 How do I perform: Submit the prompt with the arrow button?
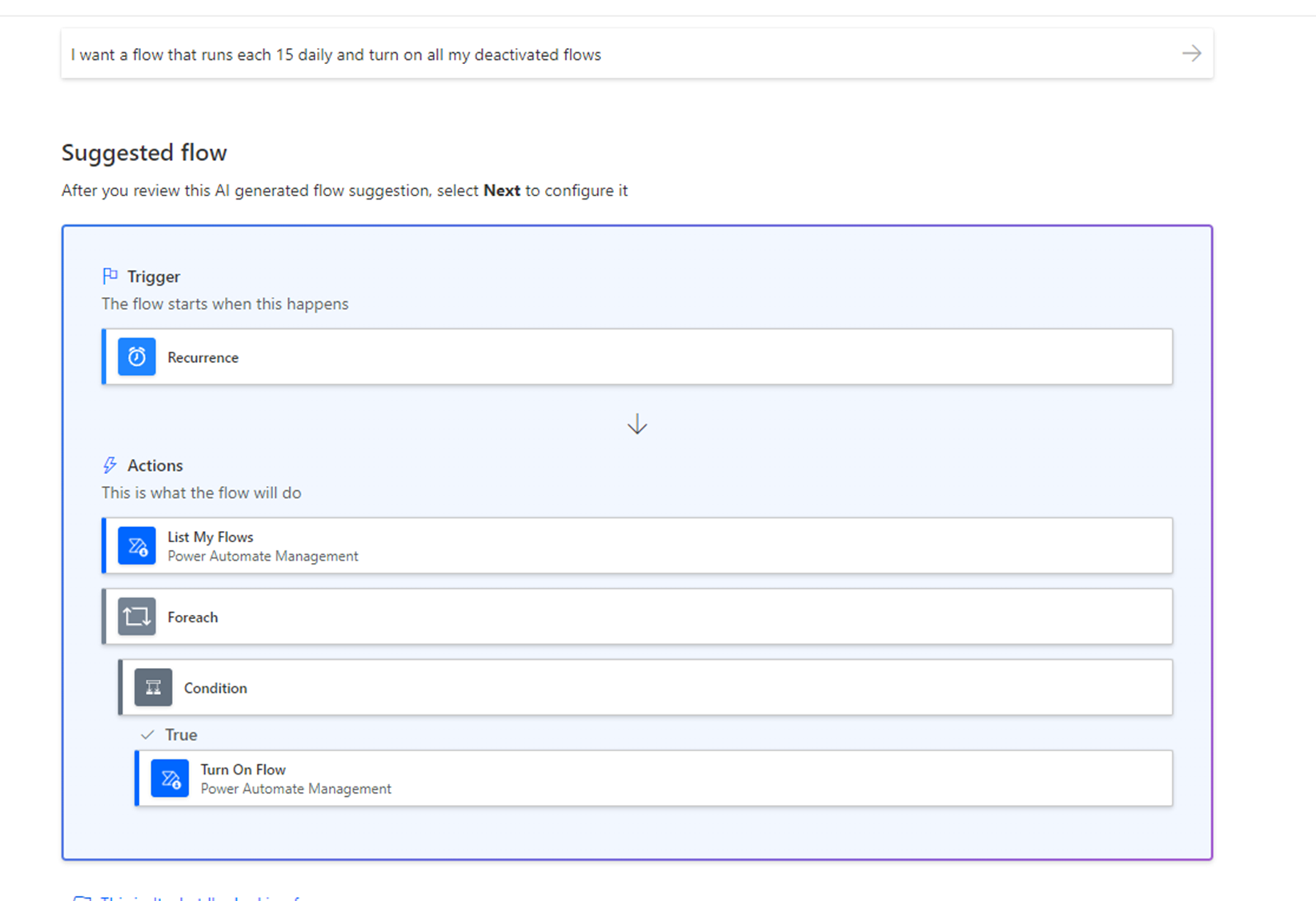[1191, 54]
